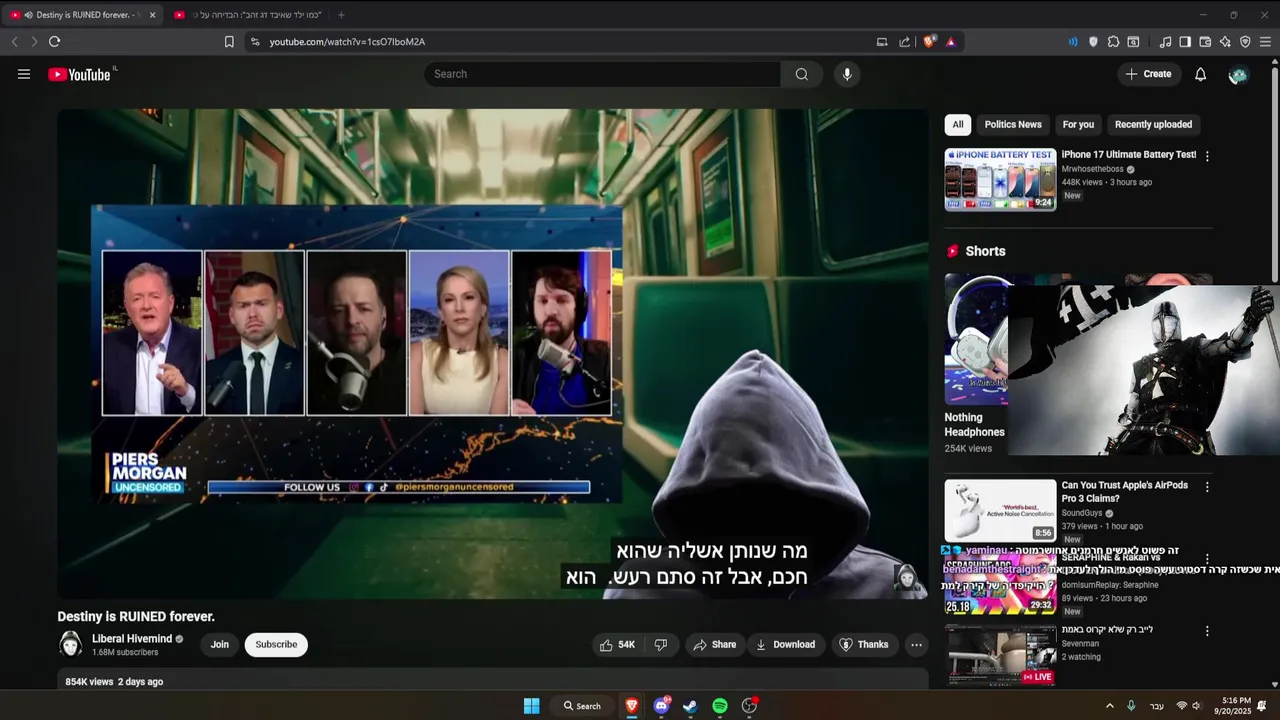Subscribe to Liberal Hivemind
The image size is (1280, 720).
[x=276, y=645]
